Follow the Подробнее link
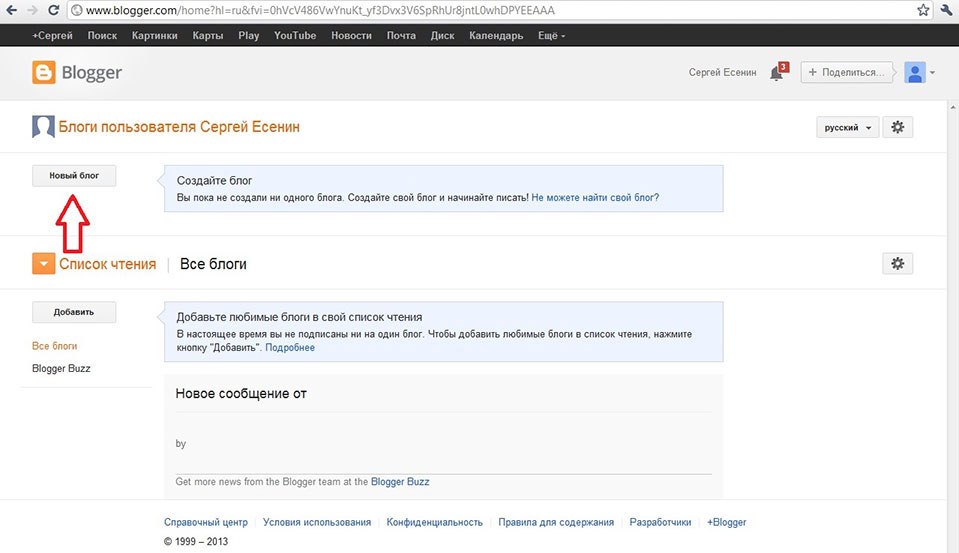Screen dimensions: 959x553 (x=290, y=347)
